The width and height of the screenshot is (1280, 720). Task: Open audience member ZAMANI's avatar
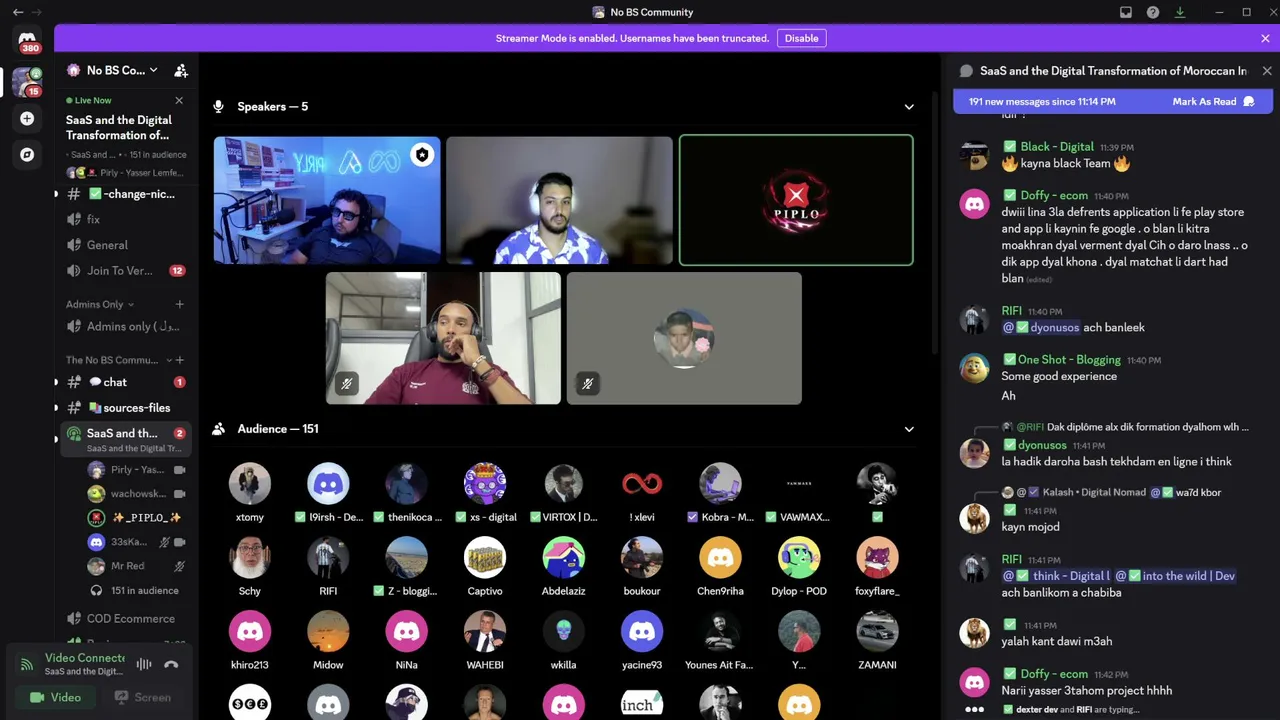(877, 632)
